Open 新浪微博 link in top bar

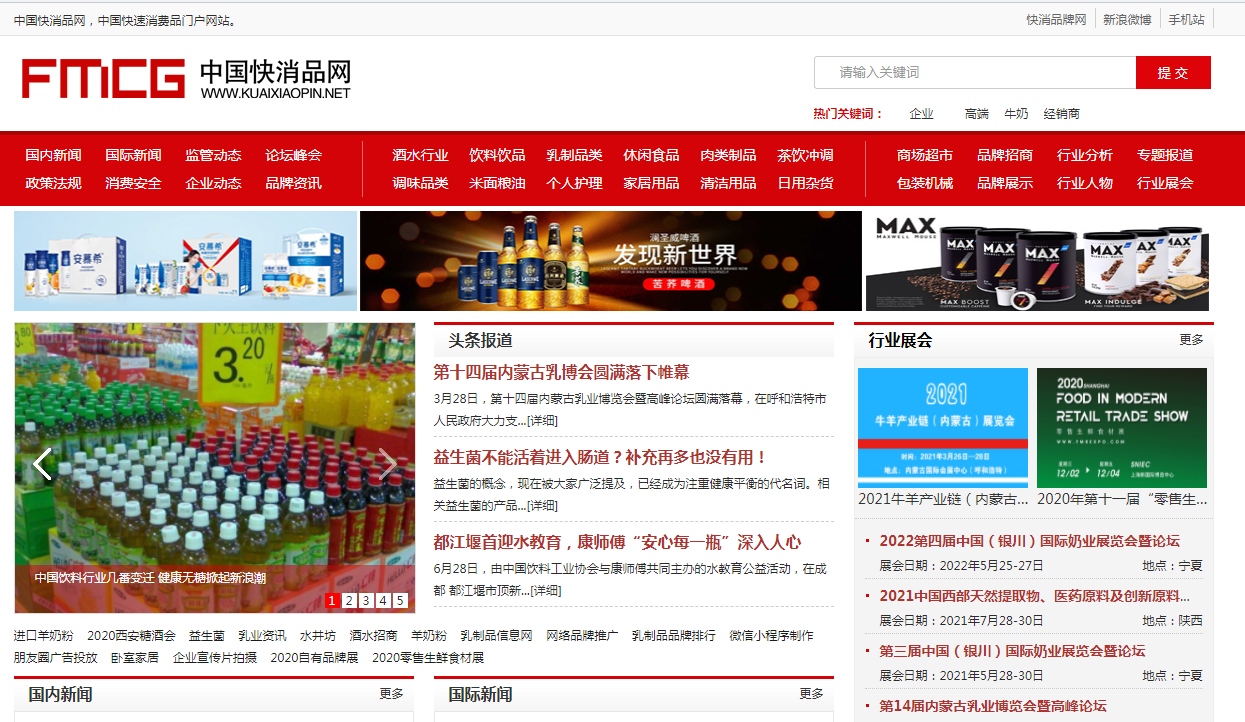[1127, 19]
